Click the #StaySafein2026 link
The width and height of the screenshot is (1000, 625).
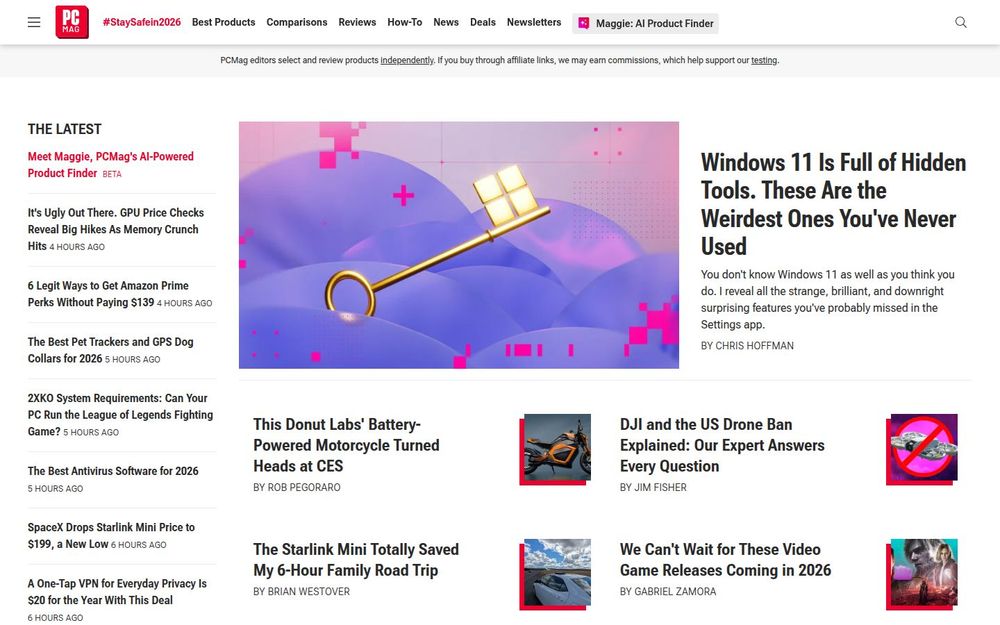coord(142,22)
